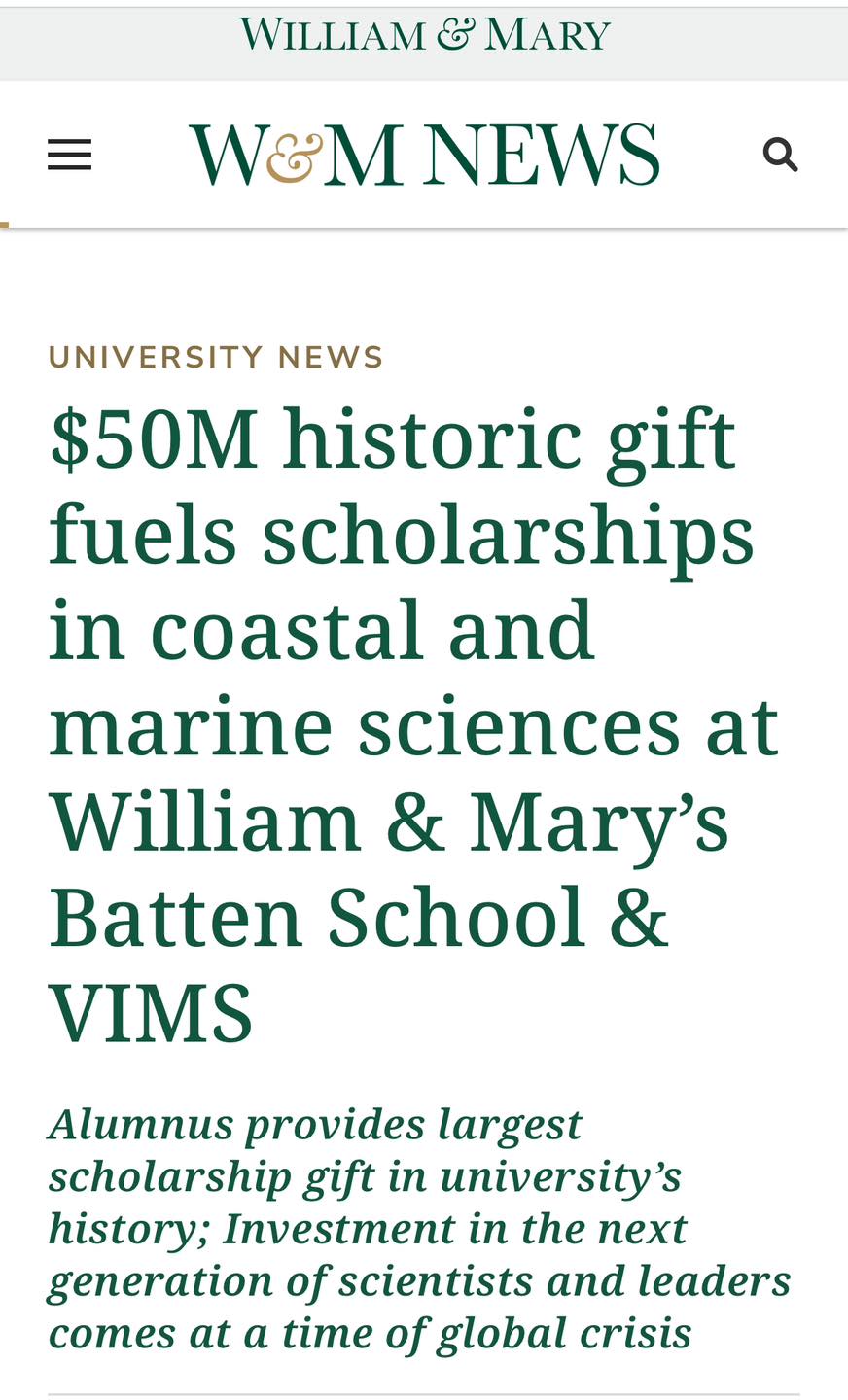Click "comes at a time of global crisis"

(370, 1332)
